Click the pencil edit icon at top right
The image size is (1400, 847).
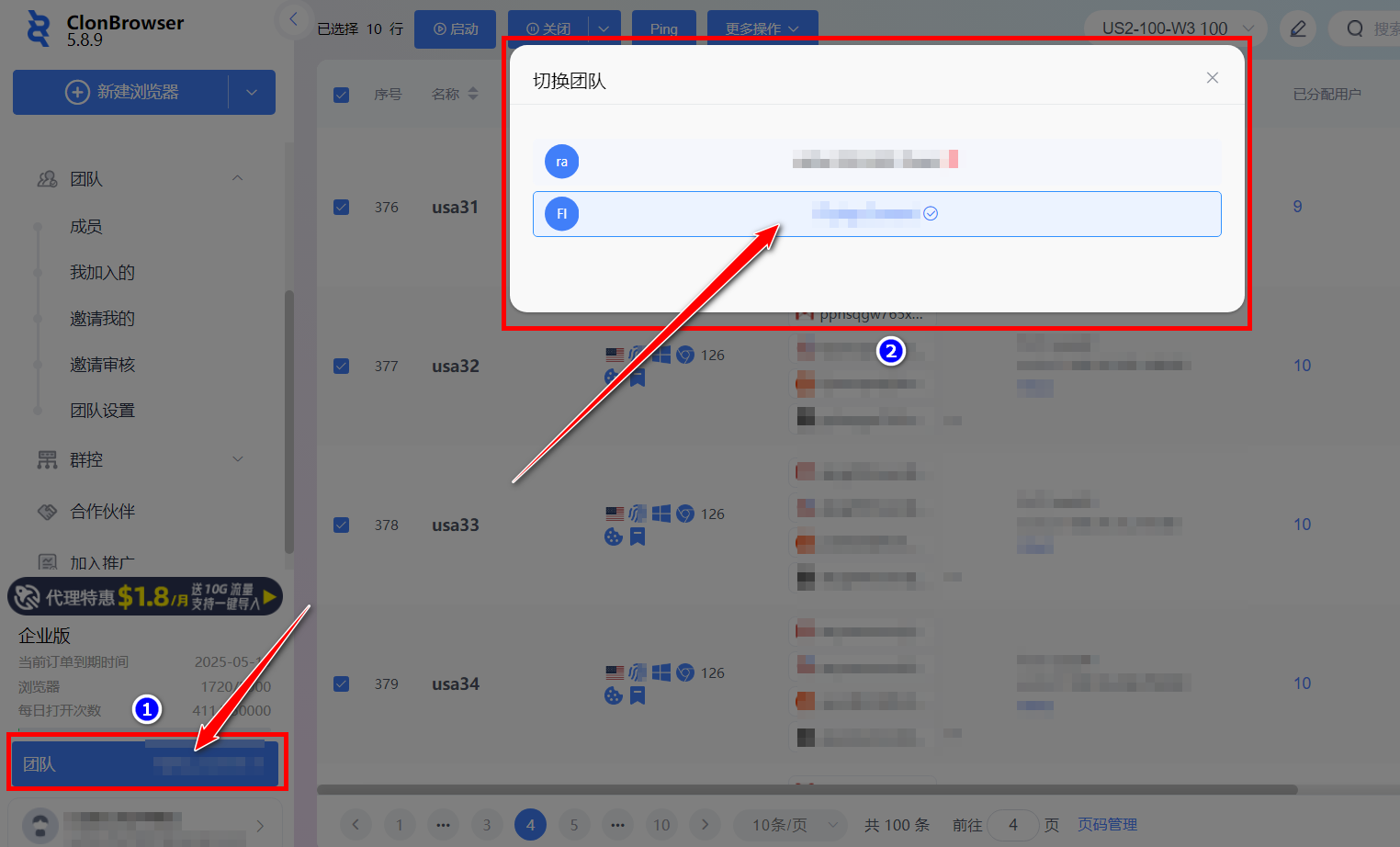pos(1298,28)
